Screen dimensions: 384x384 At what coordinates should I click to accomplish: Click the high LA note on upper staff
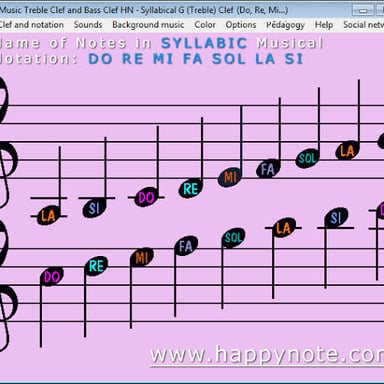[347, 151]
